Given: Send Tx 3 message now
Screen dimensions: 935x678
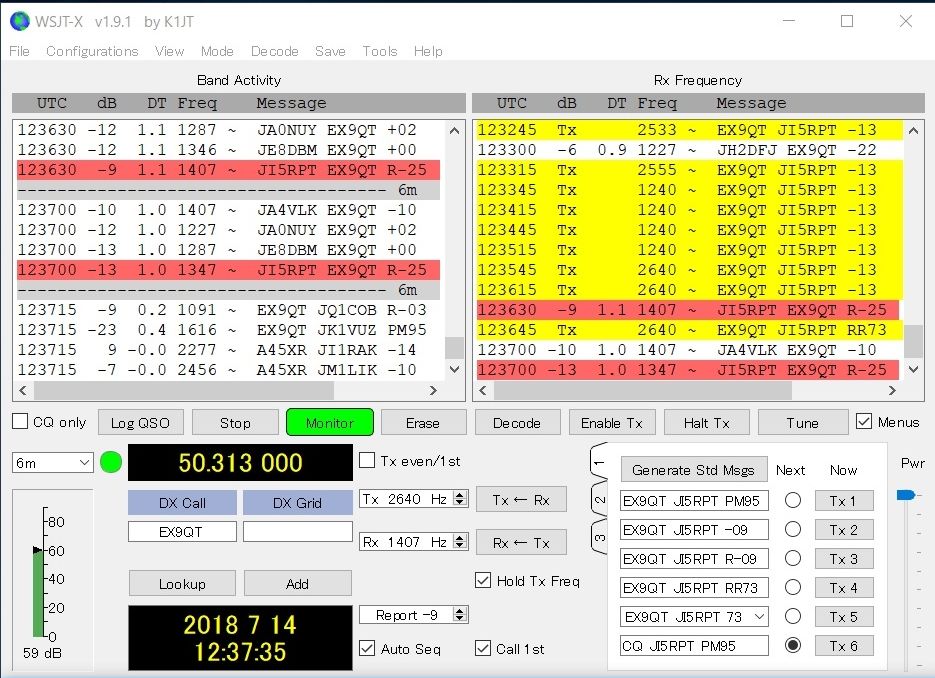Looking at the screenshot, I should (844, 559).
